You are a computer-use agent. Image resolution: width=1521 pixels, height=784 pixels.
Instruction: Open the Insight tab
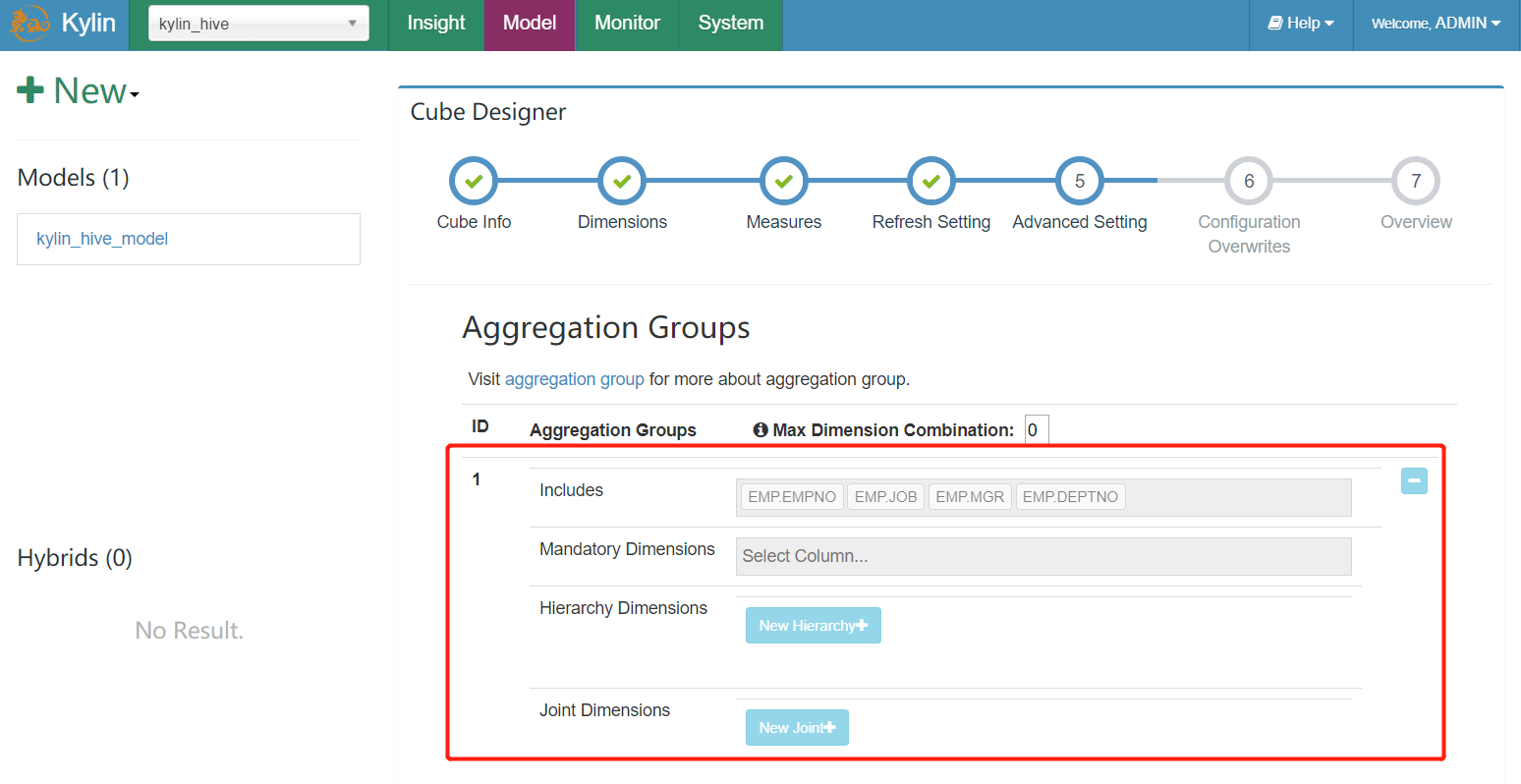click(x=436, y=24)
